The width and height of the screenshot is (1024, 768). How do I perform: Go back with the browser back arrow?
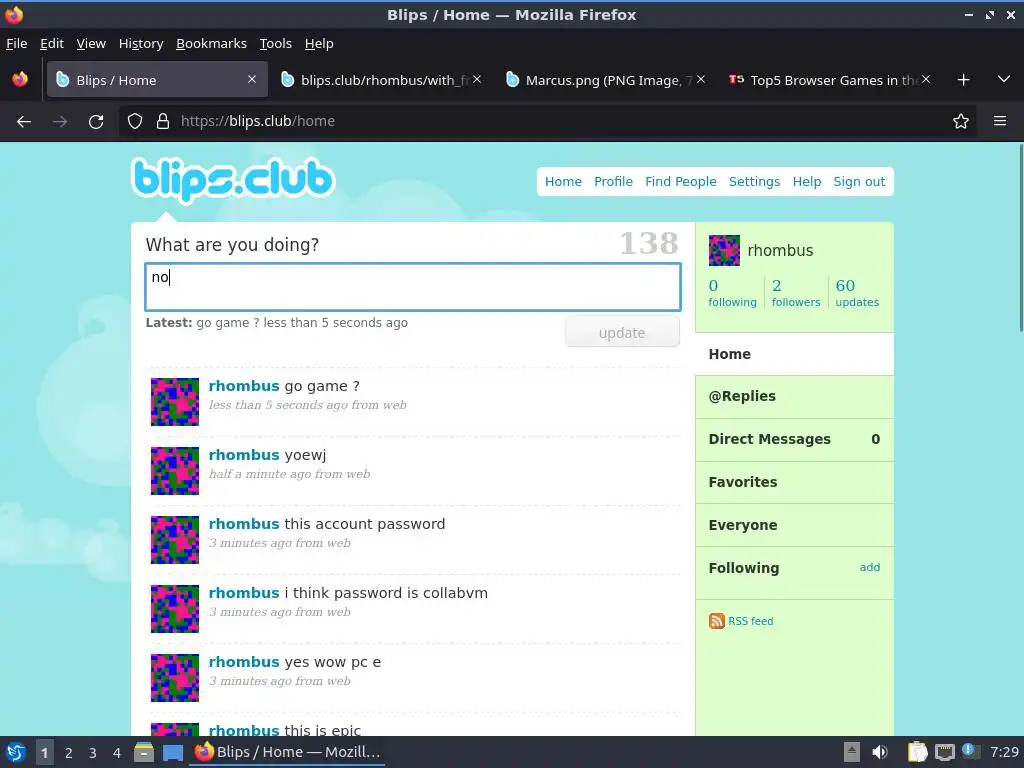coord(24,121)
